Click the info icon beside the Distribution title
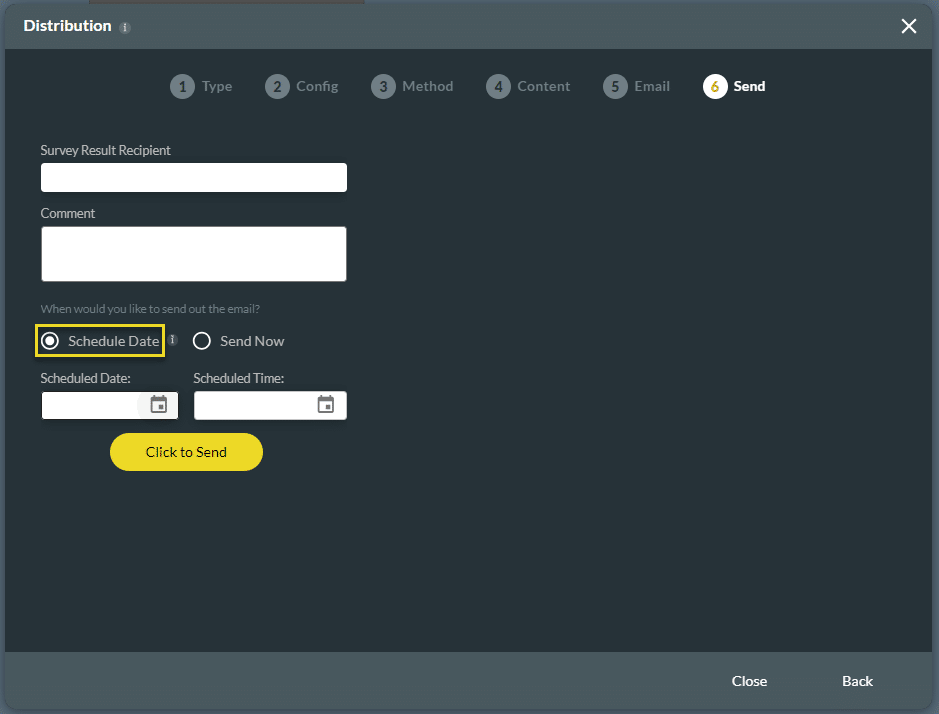This screenshot has height=714, width=939. 124,27
